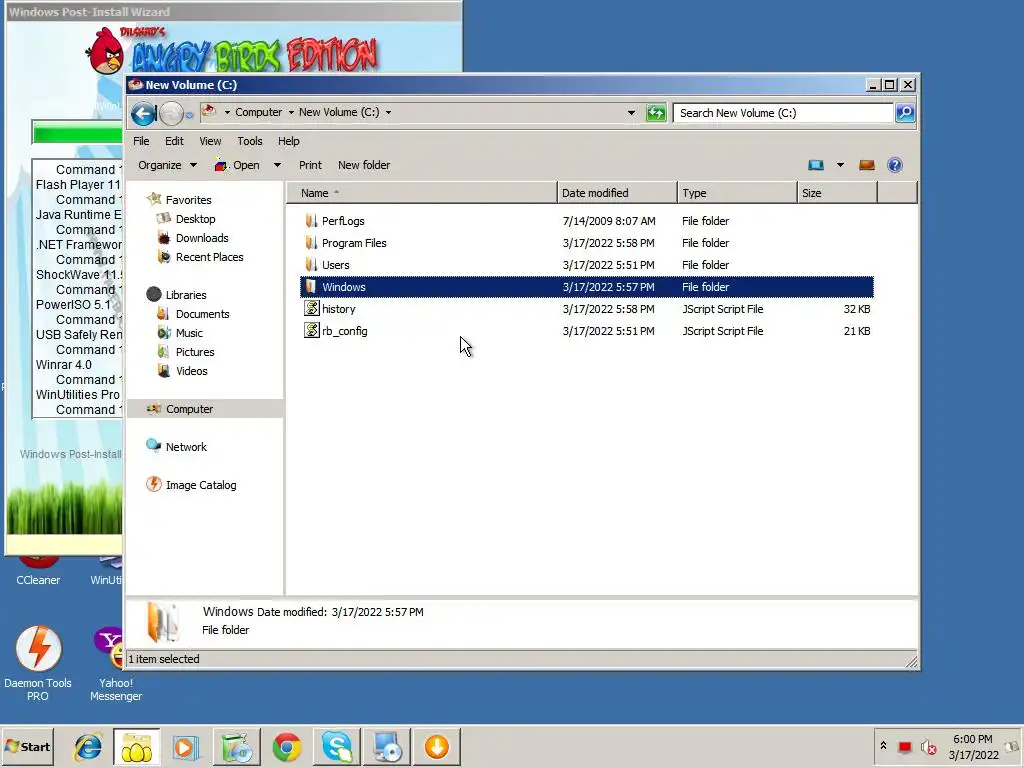This screenshot has height=768, width=1024.
Task: Click the muted volume tray icon
Action: click(x=928, y=747)
